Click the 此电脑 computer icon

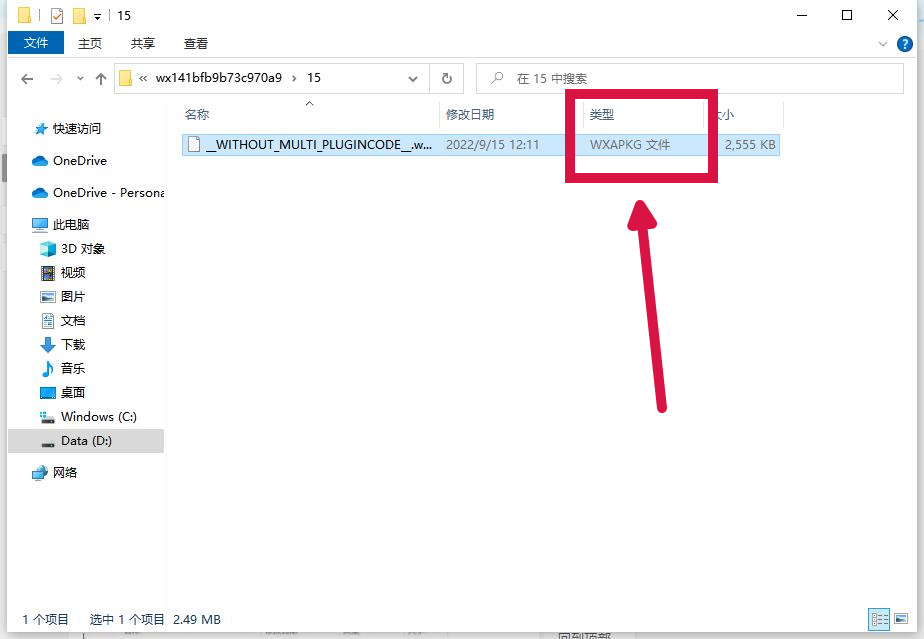[x=39, y=225]
